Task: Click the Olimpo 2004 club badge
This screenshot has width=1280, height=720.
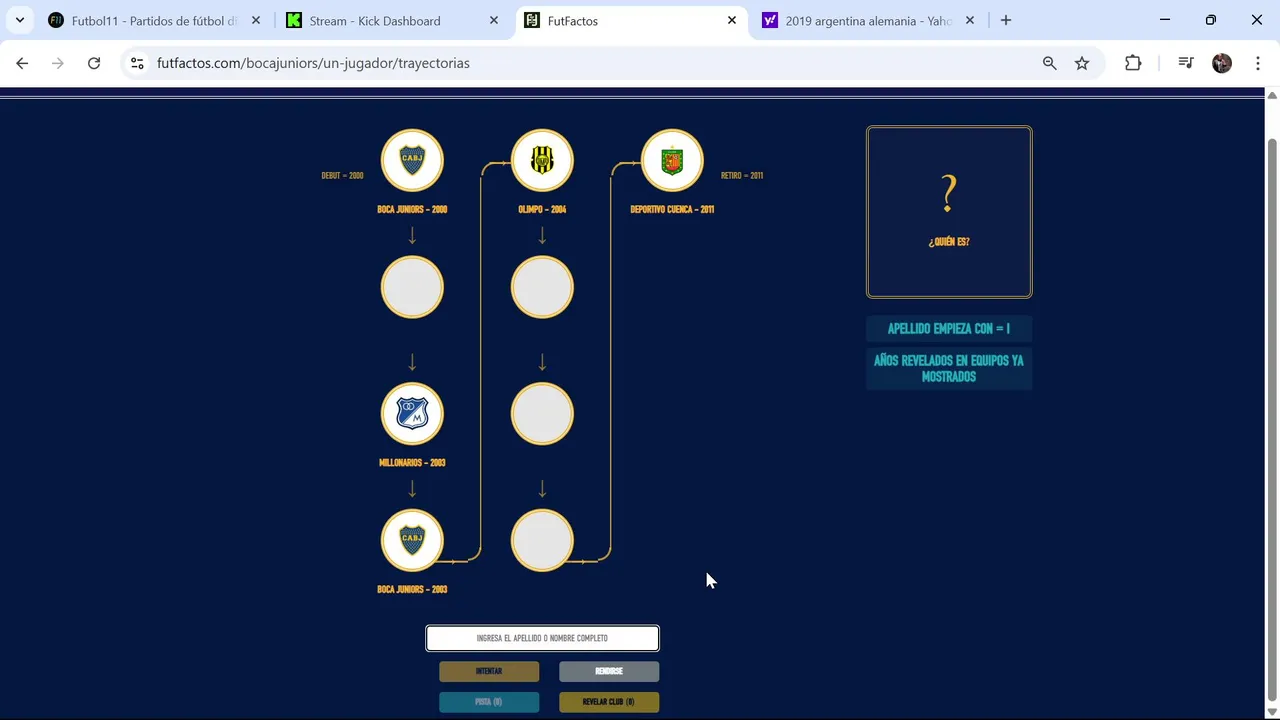Action: tap(542, 160)
